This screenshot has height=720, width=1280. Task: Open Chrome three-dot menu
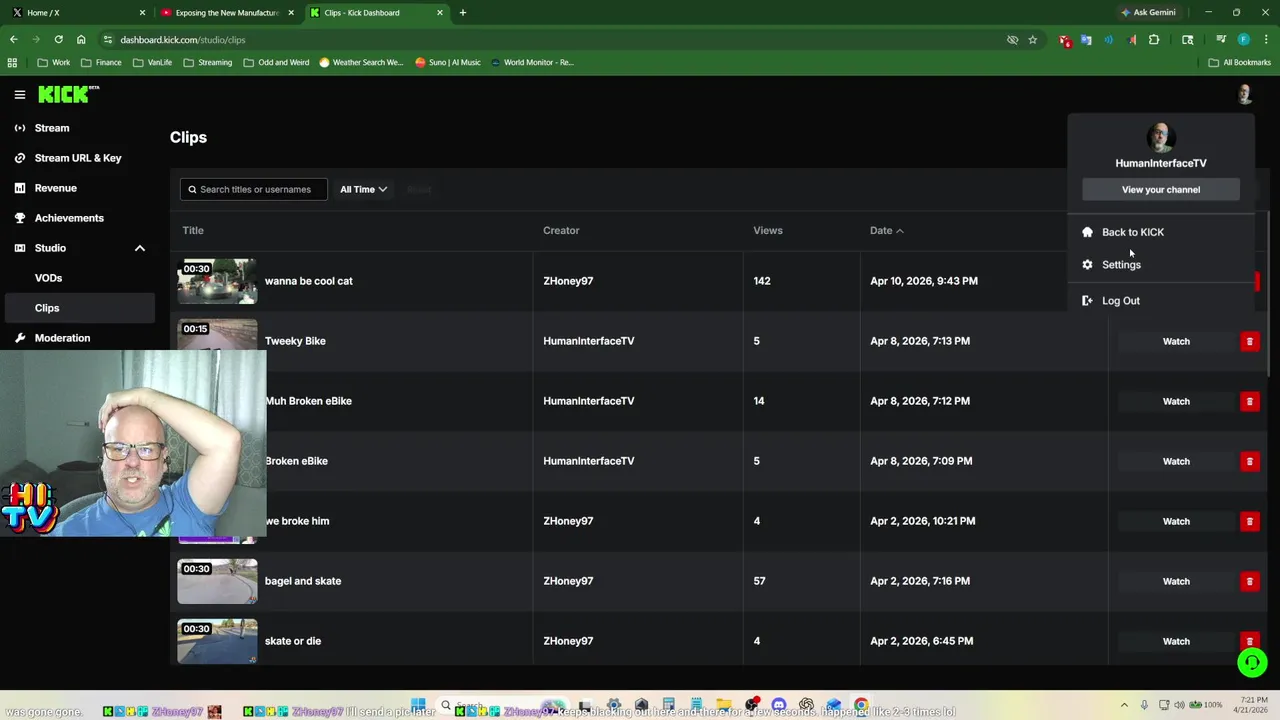[1265, 40]
